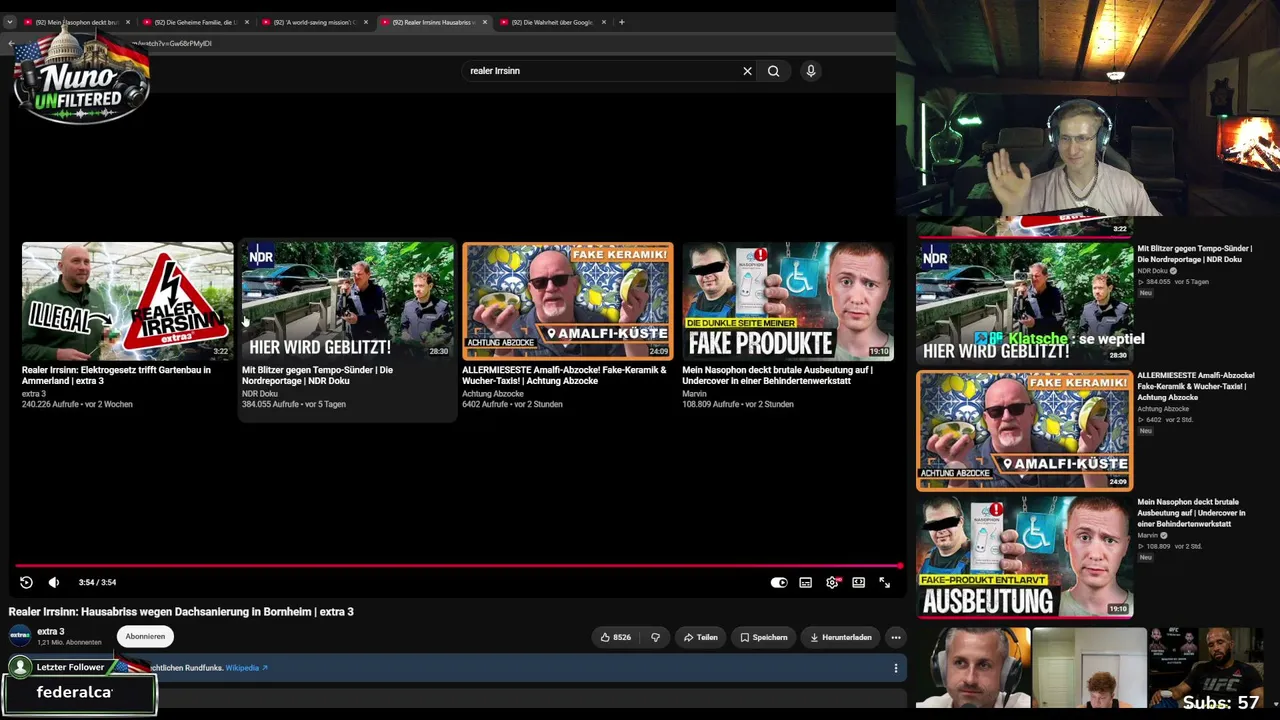
Task: Open the tab search dropdown arrow in browser
Action: [10, 22]
